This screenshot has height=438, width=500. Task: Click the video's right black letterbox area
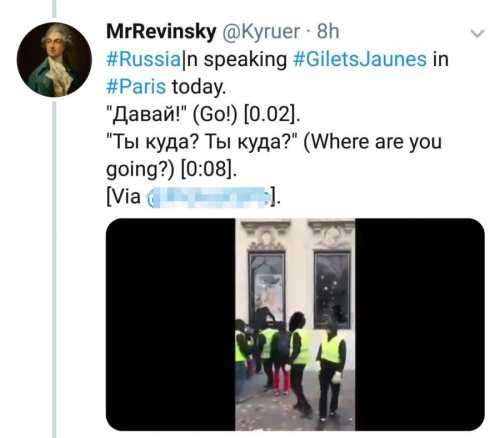(x=420, y=324)
